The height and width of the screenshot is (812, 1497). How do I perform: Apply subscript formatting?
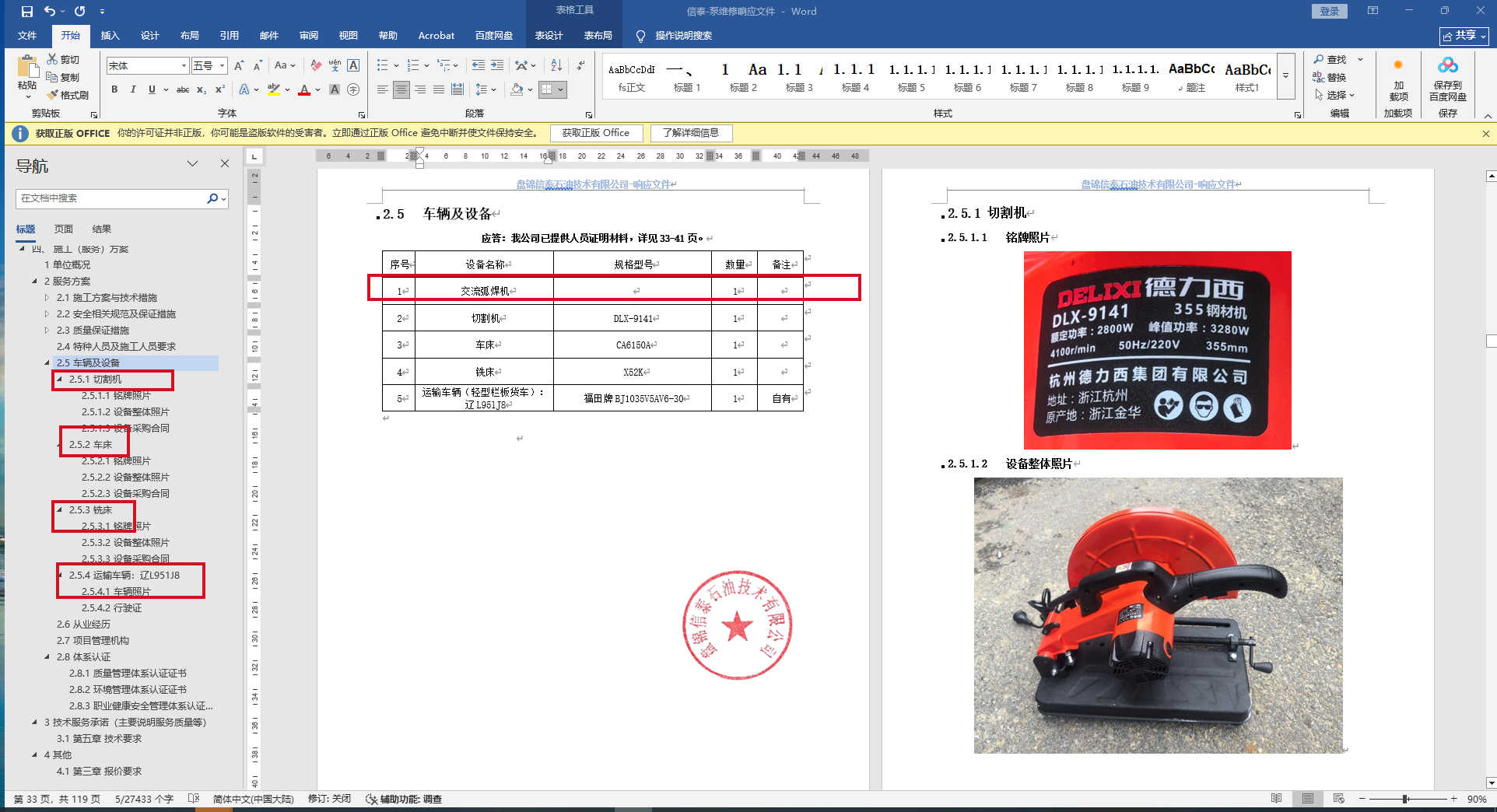pos(202,90)
